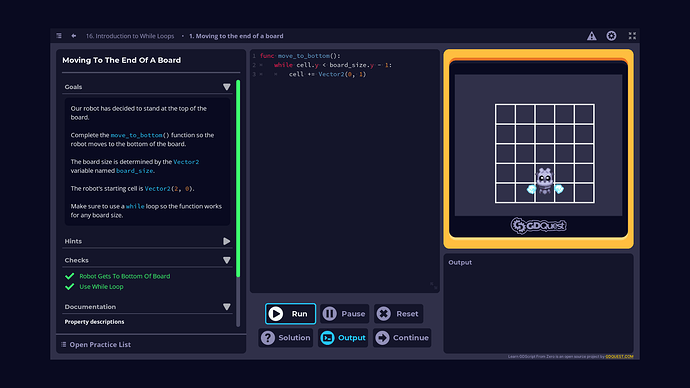Click the GDQuest logo under the board
This screenshot has width=690, height=388.
pos(539,225)
